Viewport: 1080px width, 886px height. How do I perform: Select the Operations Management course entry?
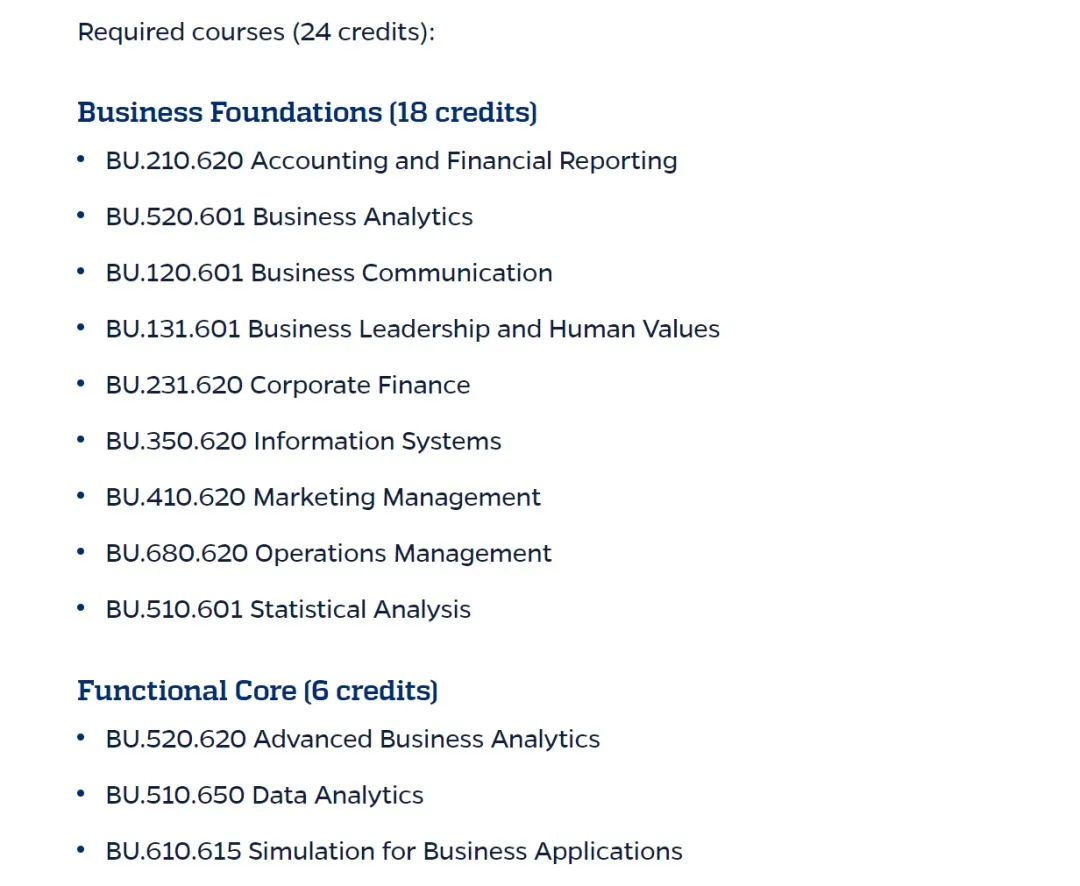coord(328,553)
